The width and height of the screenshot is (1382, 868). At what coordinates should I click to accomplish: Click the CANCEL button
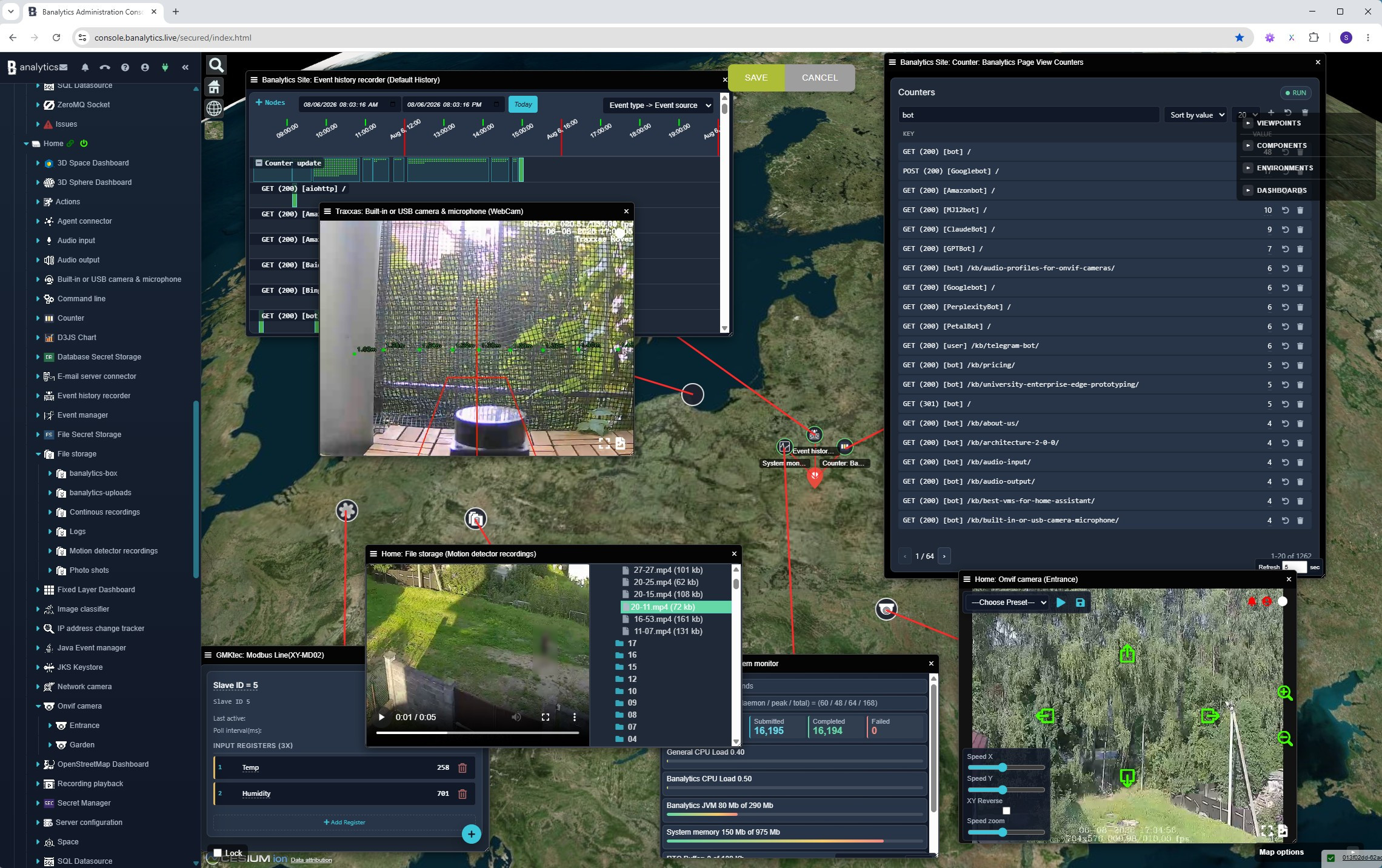pyautogui.click(x=820, y=78)
